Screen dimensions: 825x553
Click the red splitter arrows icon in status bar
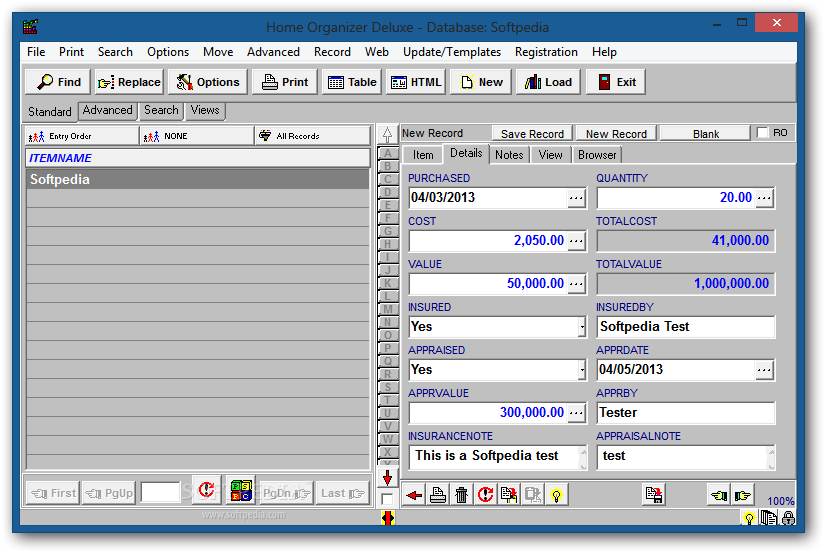click(x=388, y=518)
